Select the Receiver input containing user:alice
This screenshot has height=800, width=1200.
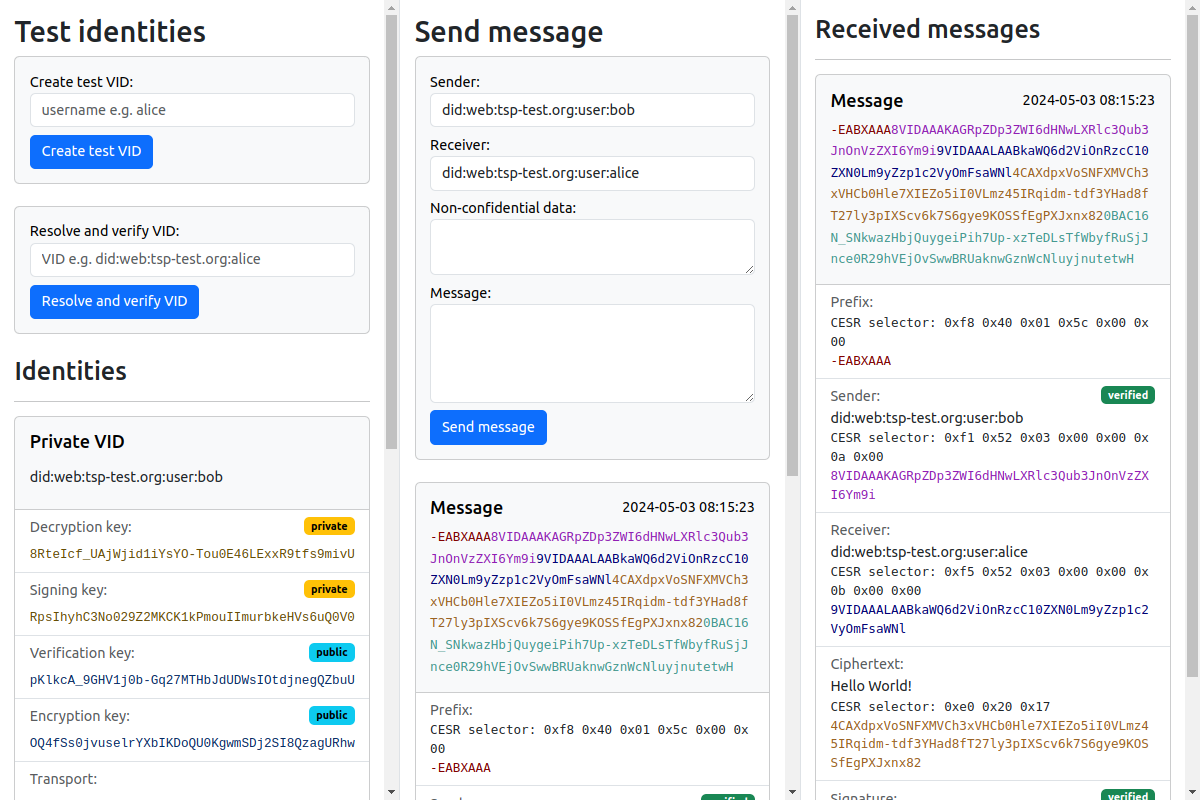pyautogui.click(x=592, y=172)
